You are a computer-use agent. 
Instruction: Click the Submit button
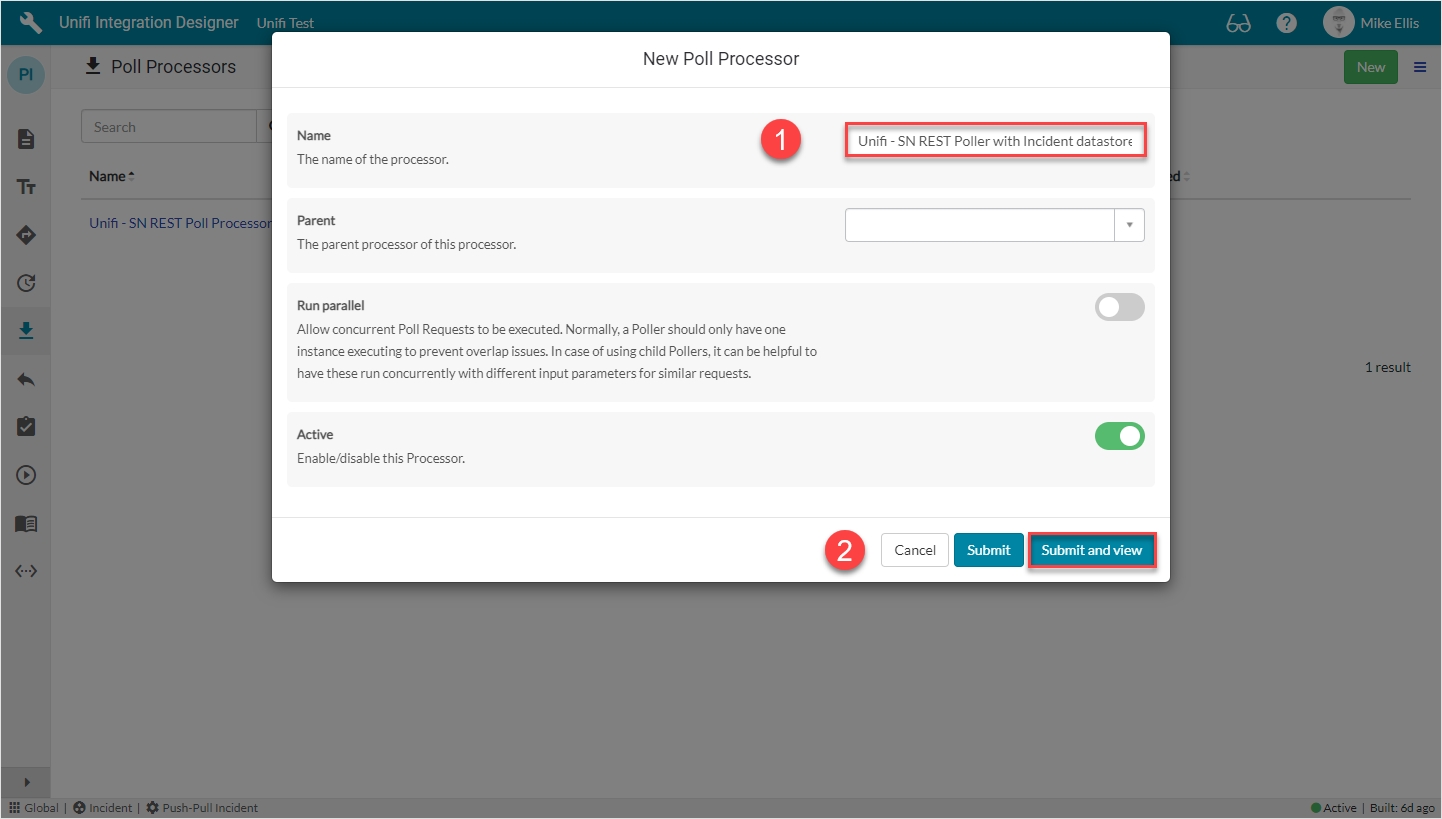tap(988, 550)
